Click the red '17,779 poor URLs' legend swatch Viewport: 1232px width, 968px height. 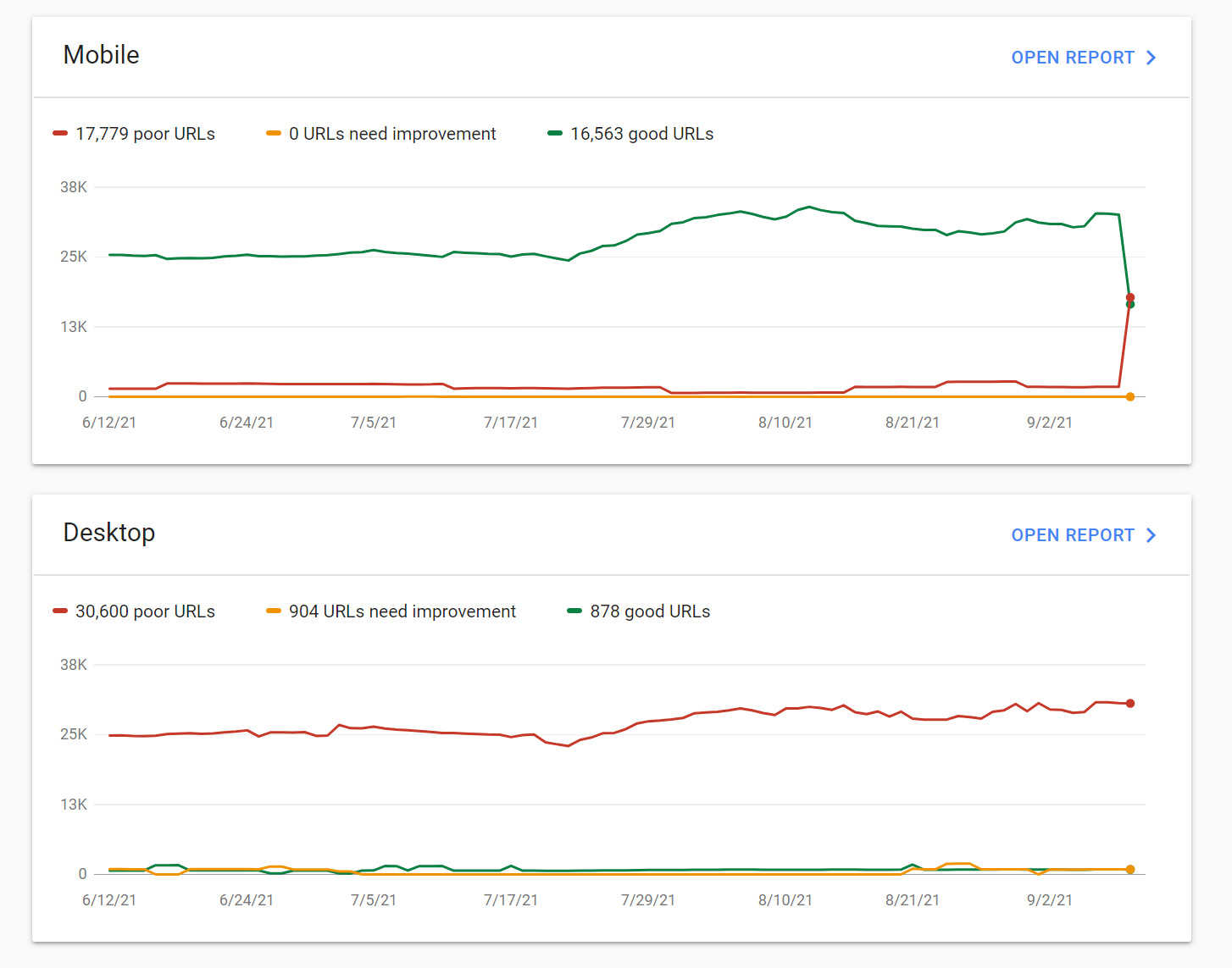60,133
